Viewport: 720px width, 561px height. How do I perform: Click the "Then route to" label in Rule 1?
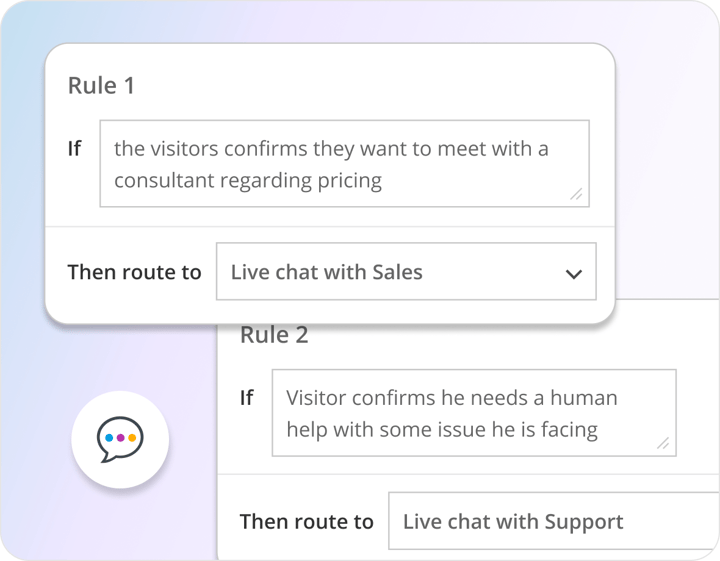134,272
